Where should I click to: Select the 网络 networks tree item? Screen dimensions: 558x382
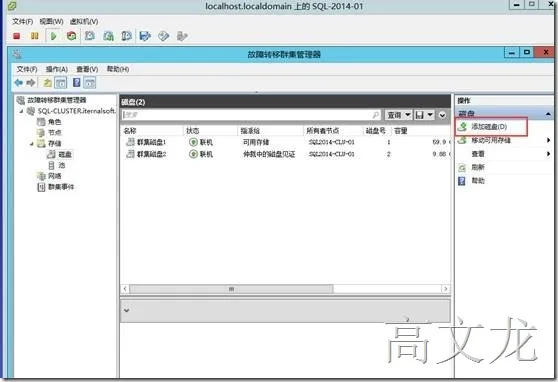click(54, 176)
